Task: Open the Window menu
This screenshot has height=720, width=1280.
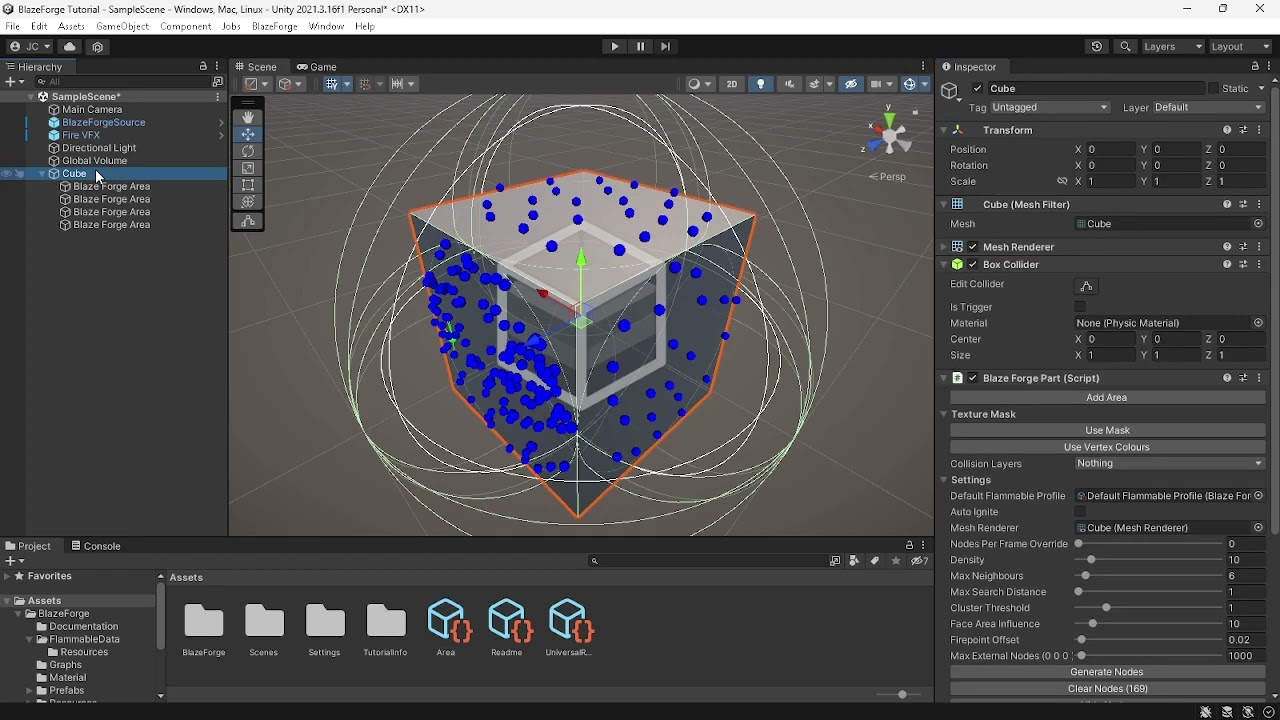Action: tap(326, 27)
